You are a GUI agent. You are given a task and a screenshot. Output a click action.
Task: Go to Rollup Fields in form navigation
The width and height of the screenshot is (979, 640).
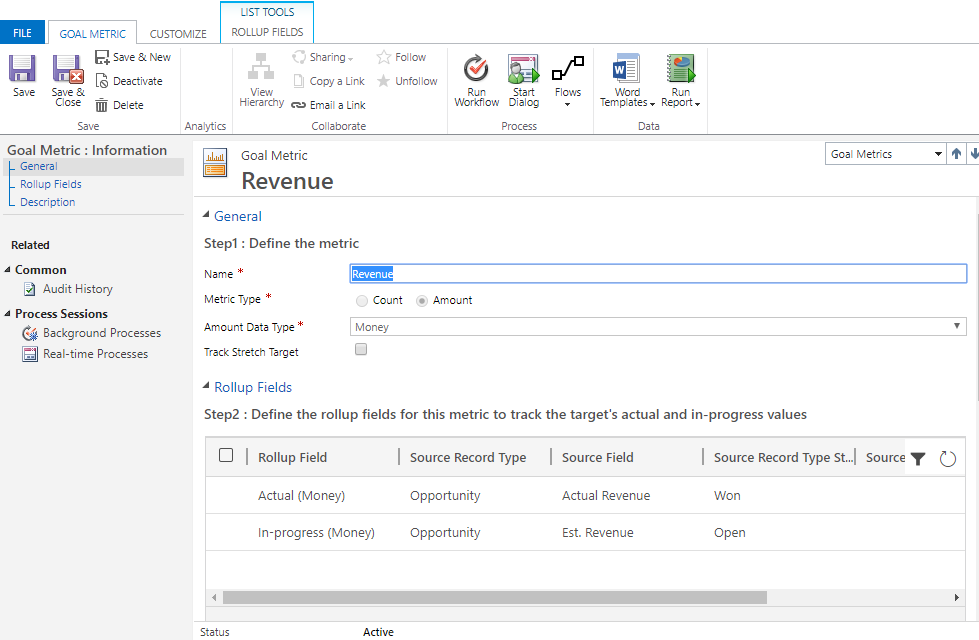[51, 184]
